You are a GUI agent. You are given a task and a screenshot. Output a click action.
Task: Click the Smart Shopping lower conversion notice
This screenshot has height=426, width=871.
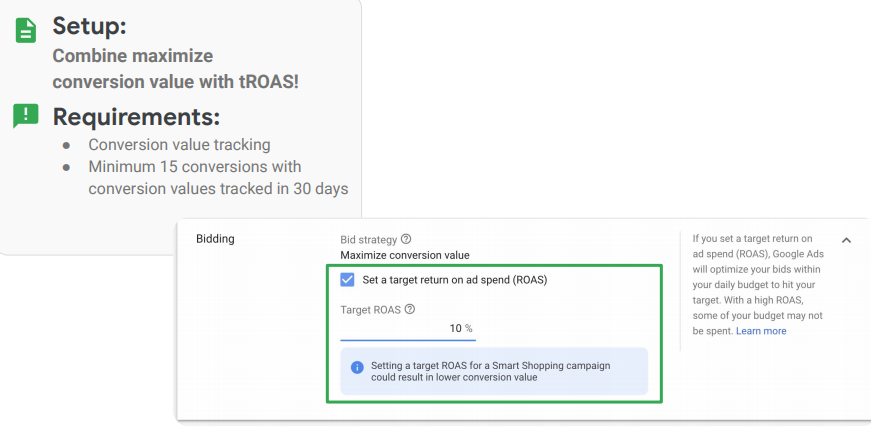tap(490, 372)
